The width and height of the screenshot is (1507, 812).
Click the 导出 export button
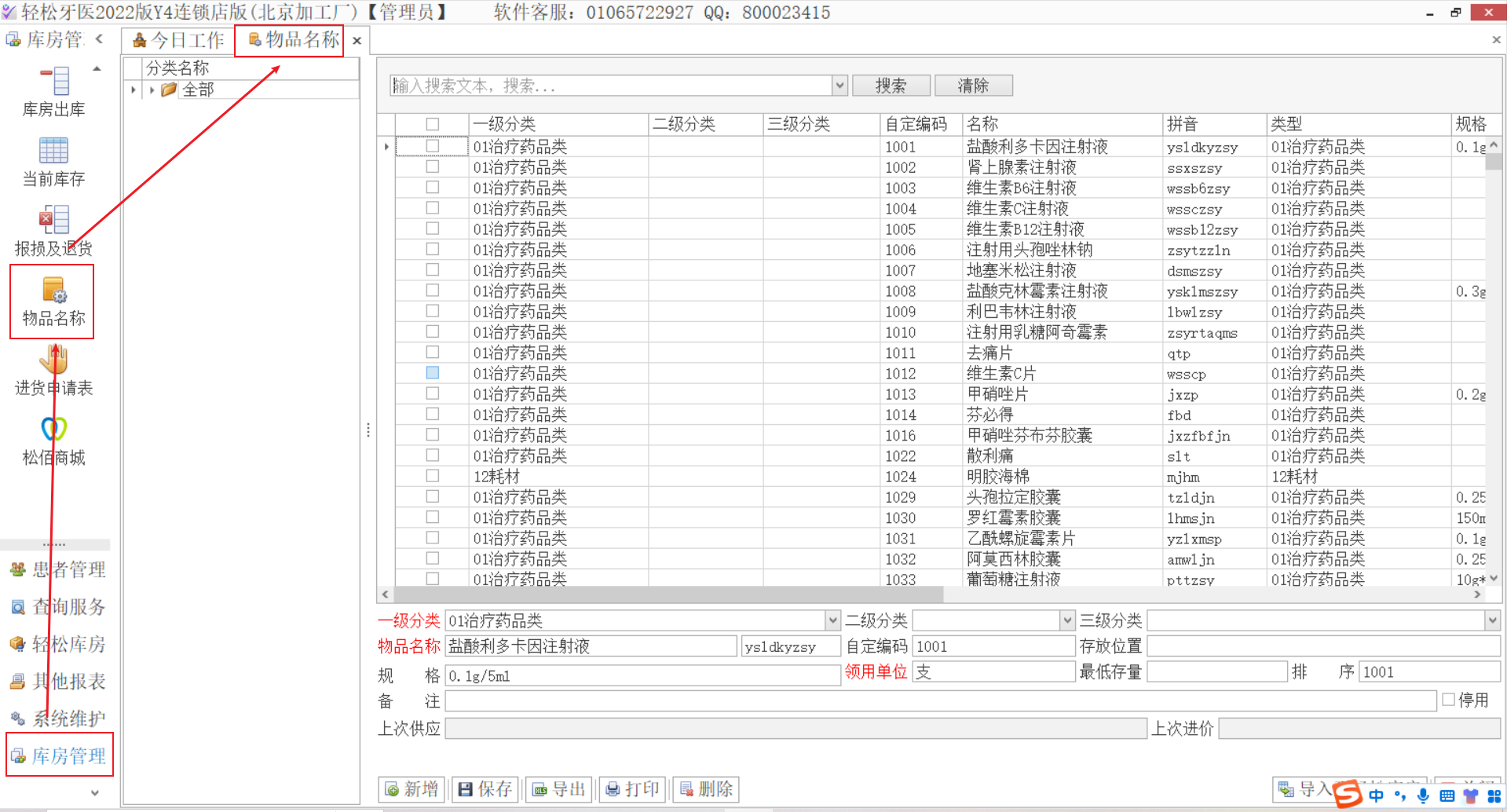coord(560,789)
